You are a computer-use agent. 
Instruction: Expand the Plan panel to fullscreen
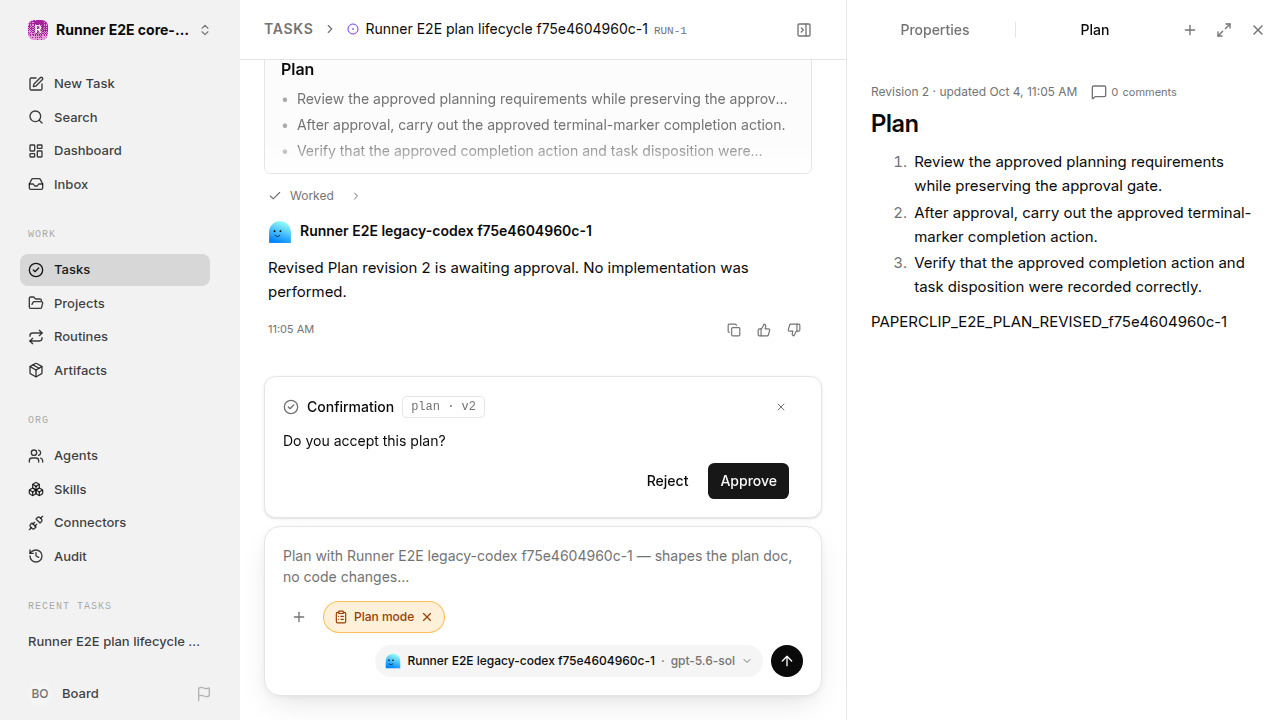point(1224,30)
